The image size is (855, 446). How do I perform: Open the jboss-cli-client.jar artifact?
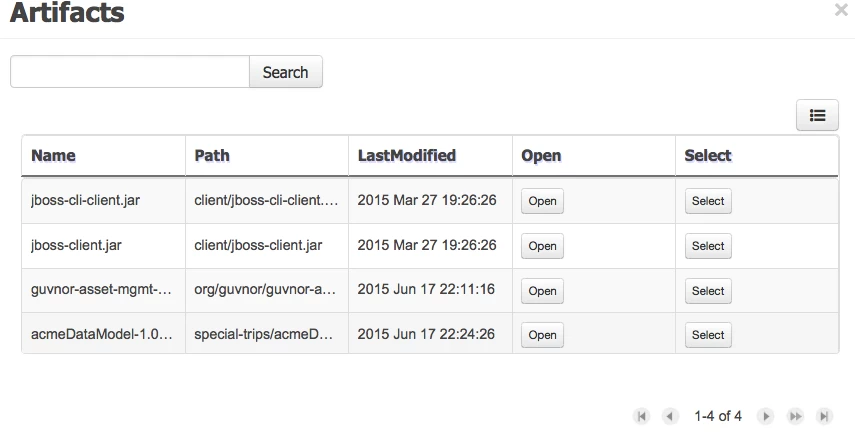click(x=542, y=201)
